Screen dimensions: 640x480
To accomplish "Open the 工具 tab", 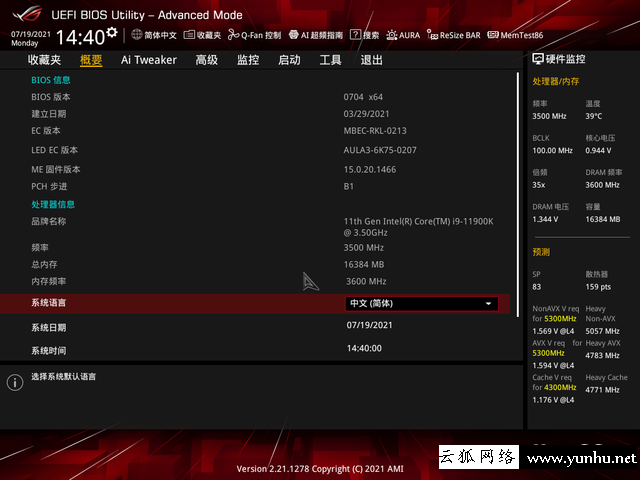I will coord(331,60).
